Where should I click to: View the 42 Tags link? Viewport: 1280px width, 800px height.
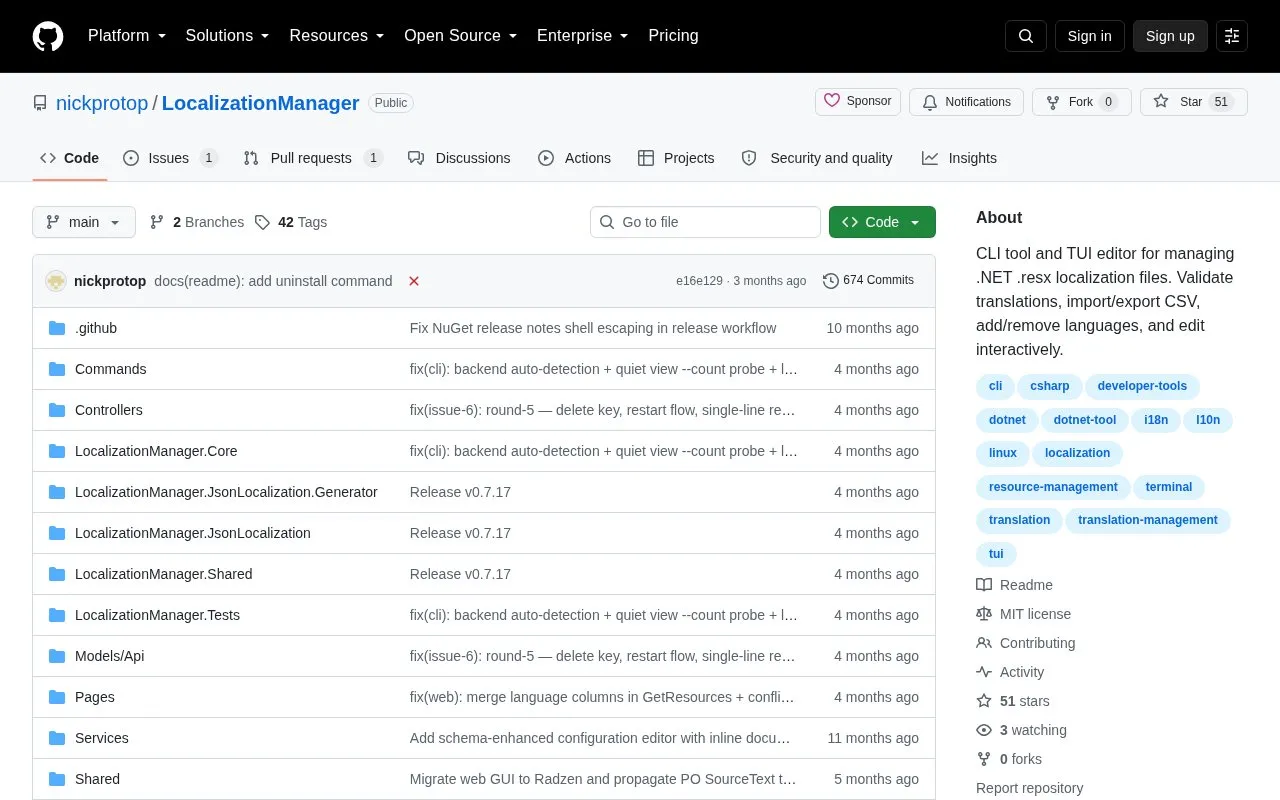pos(291,222)
